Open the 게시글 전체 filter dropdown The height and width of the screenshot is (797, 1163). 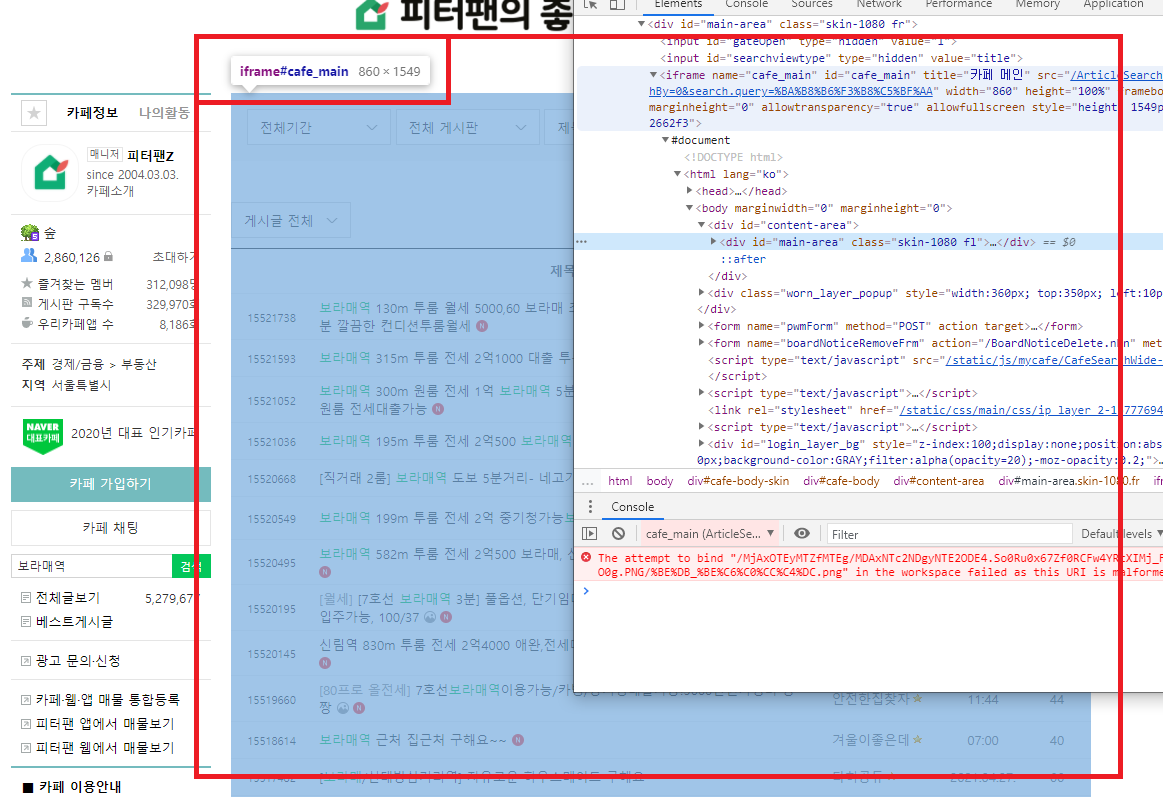291,220
